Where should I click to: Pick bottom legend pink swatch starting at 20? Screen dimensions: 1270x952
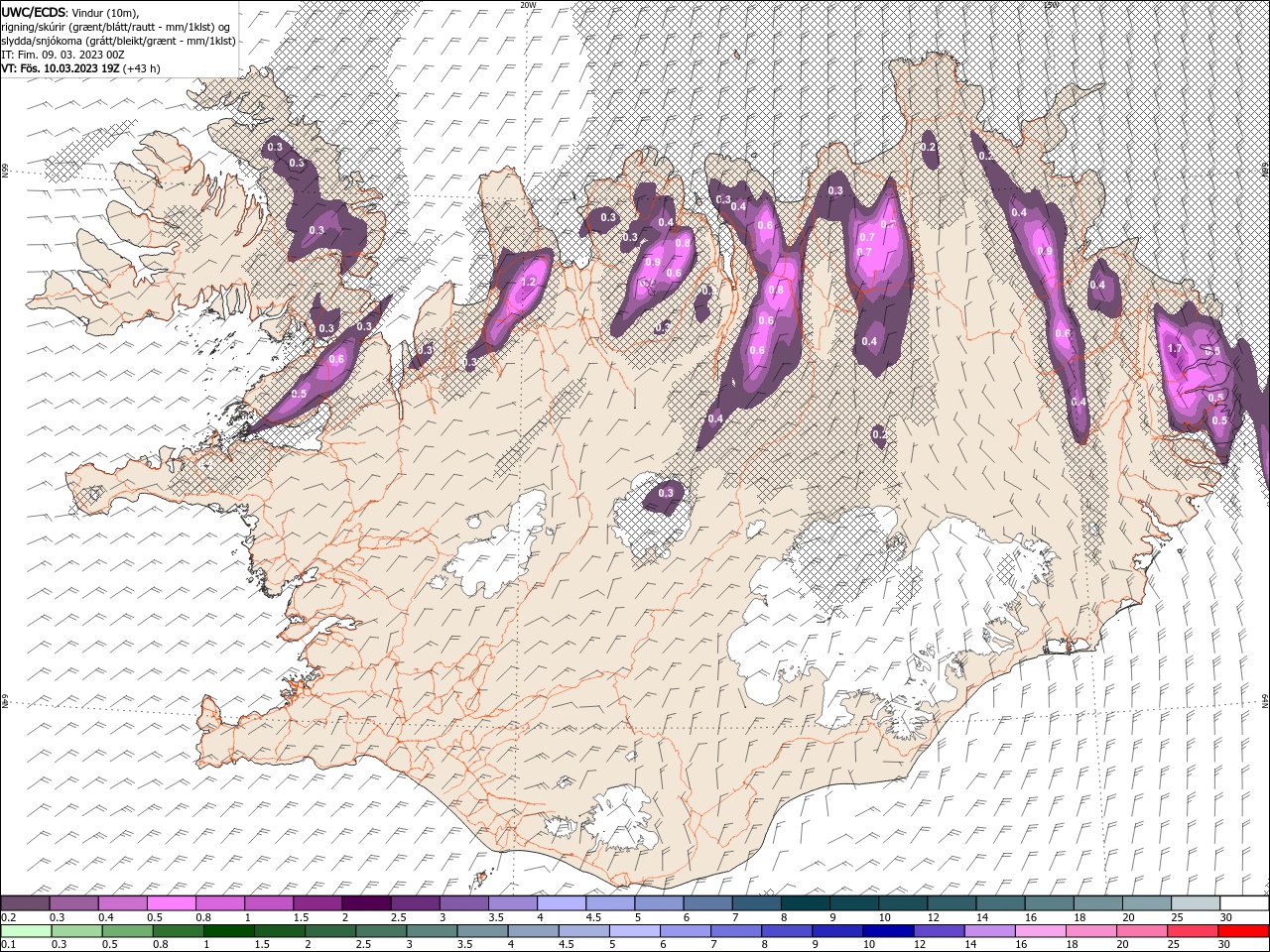click(x=1141, y=931)
